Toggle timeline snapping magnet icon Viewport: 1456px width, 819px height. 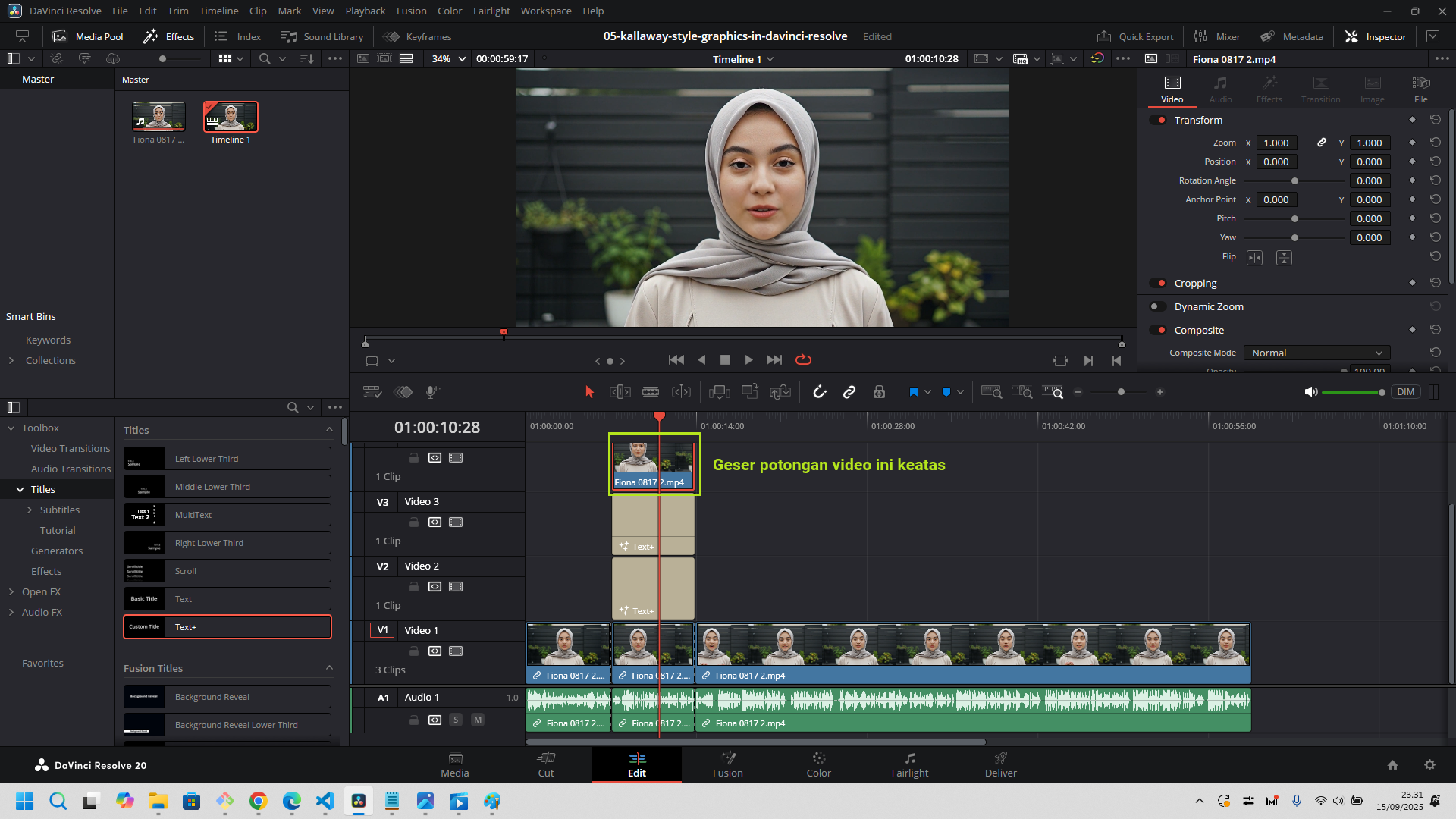click(x=820, y=392)
